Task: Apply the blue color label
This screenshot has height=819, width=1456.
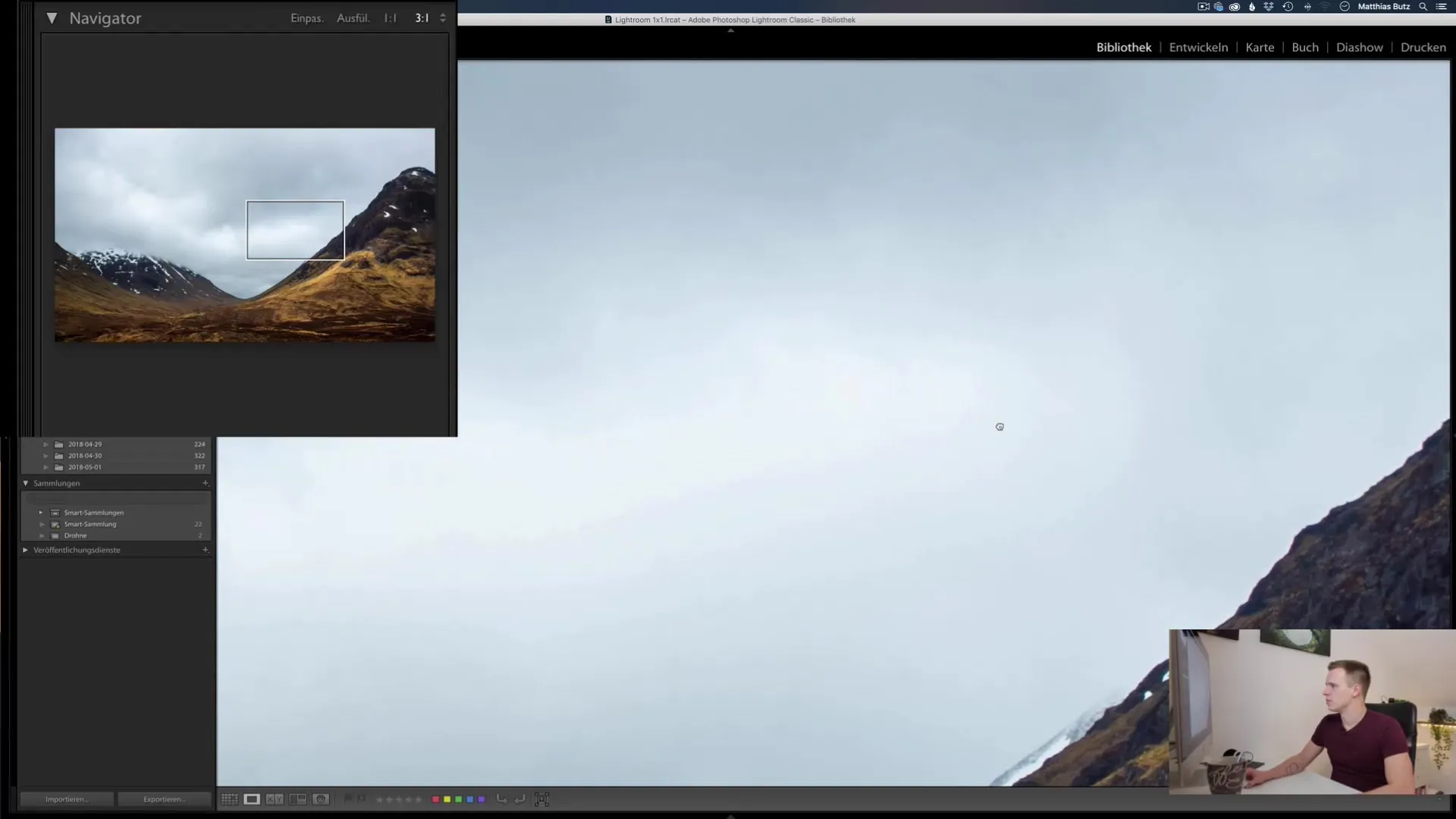Action: [470, 799]
